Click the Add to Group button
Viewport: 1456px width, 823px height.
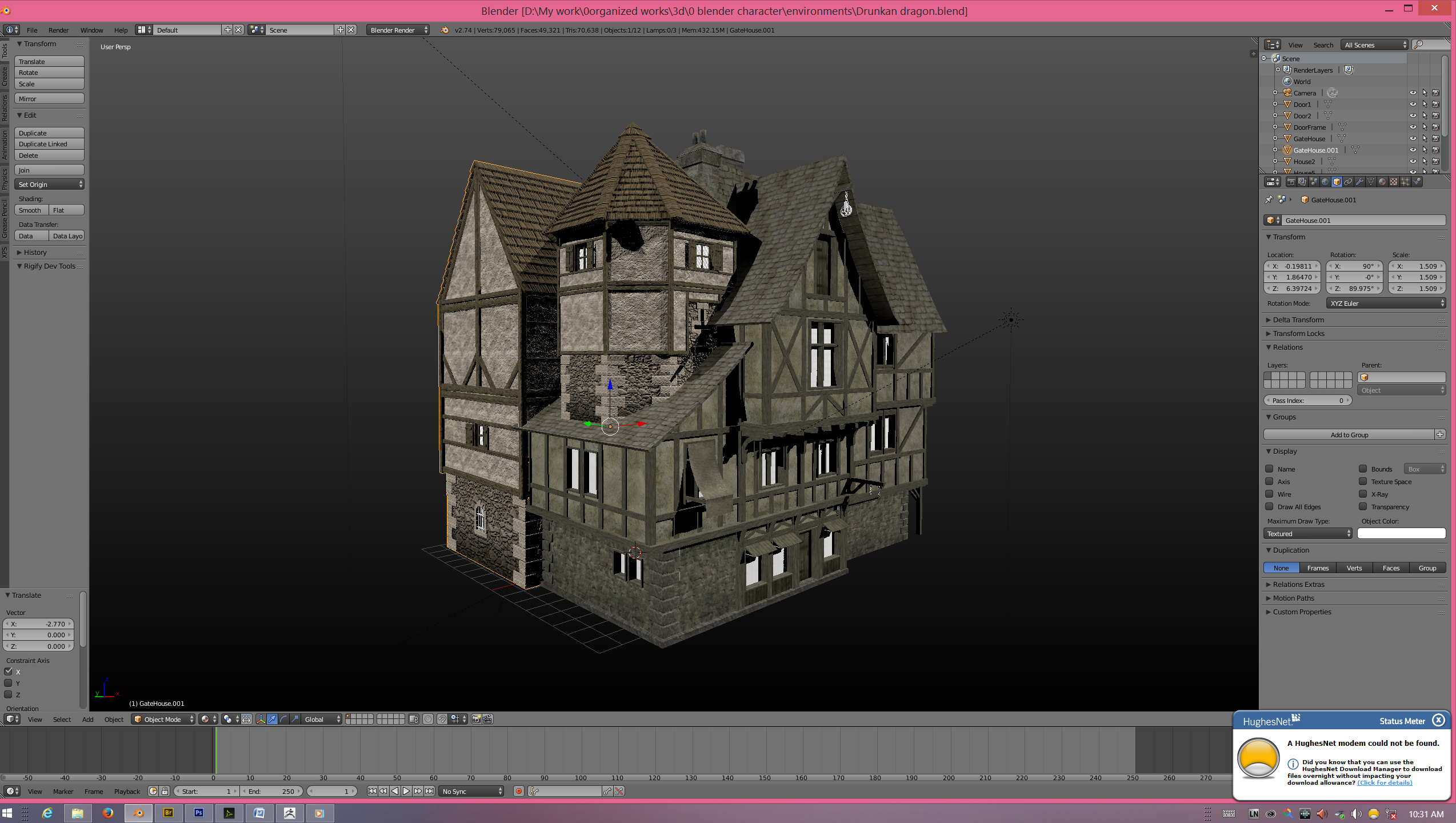pyautogui.click(x=1349, y=434)
